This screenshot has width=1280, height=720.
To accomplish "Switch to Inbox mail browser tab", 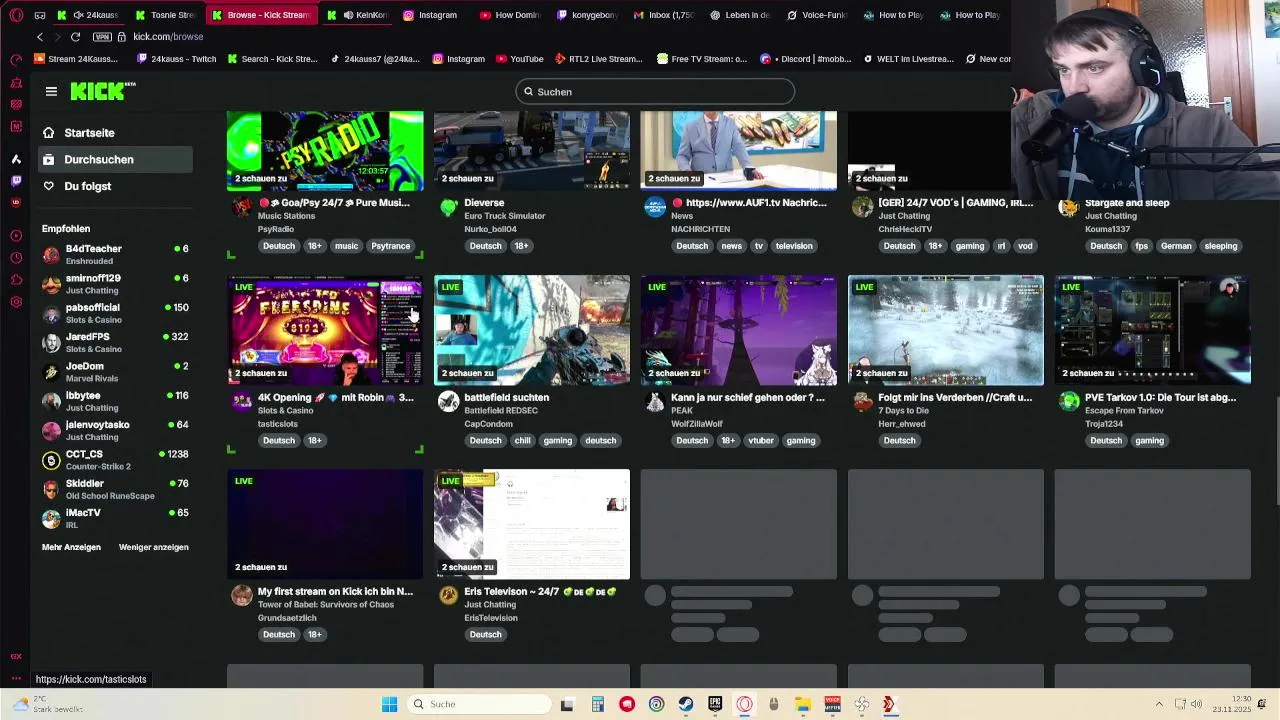I will point(662,15).
